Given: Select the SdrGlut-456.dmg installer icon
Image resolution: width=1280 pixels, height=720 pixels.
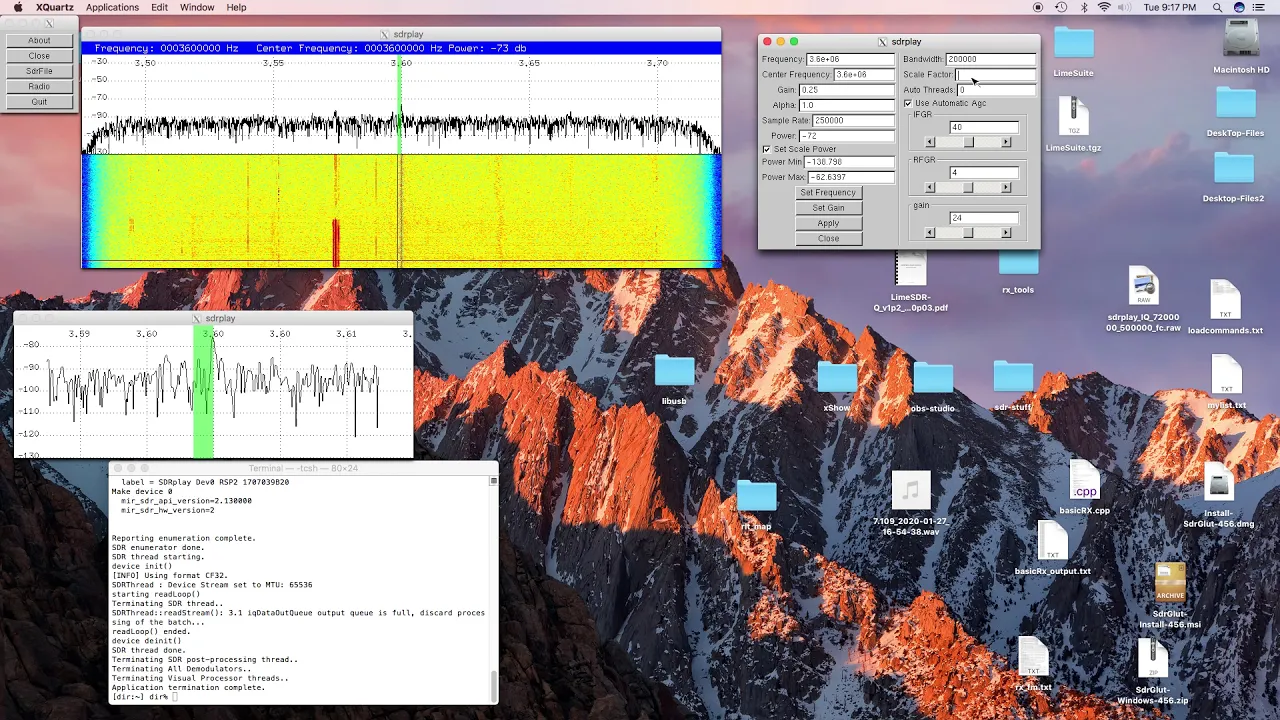Looking at the screenshot, I should point(1218,482).
